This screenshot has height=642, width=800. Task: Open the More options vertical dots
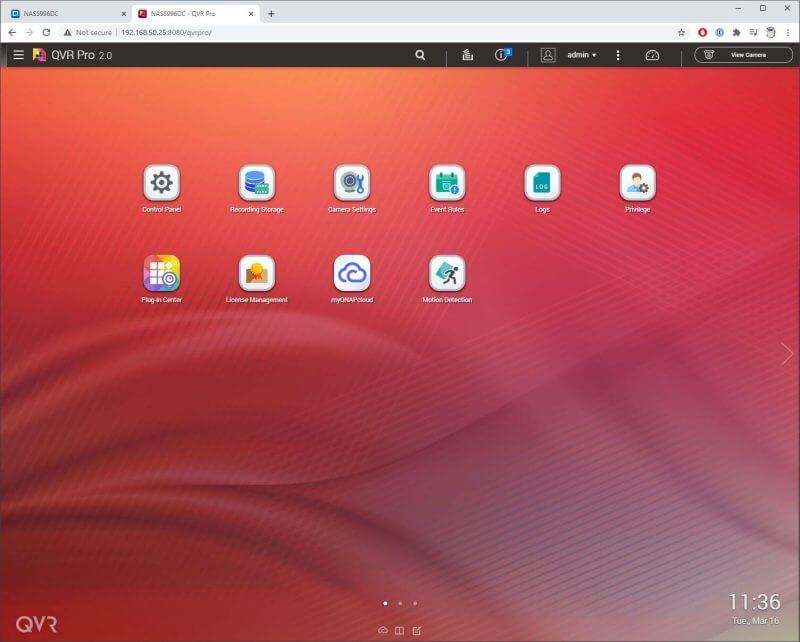pyautogui.click(x=618, y=55)
